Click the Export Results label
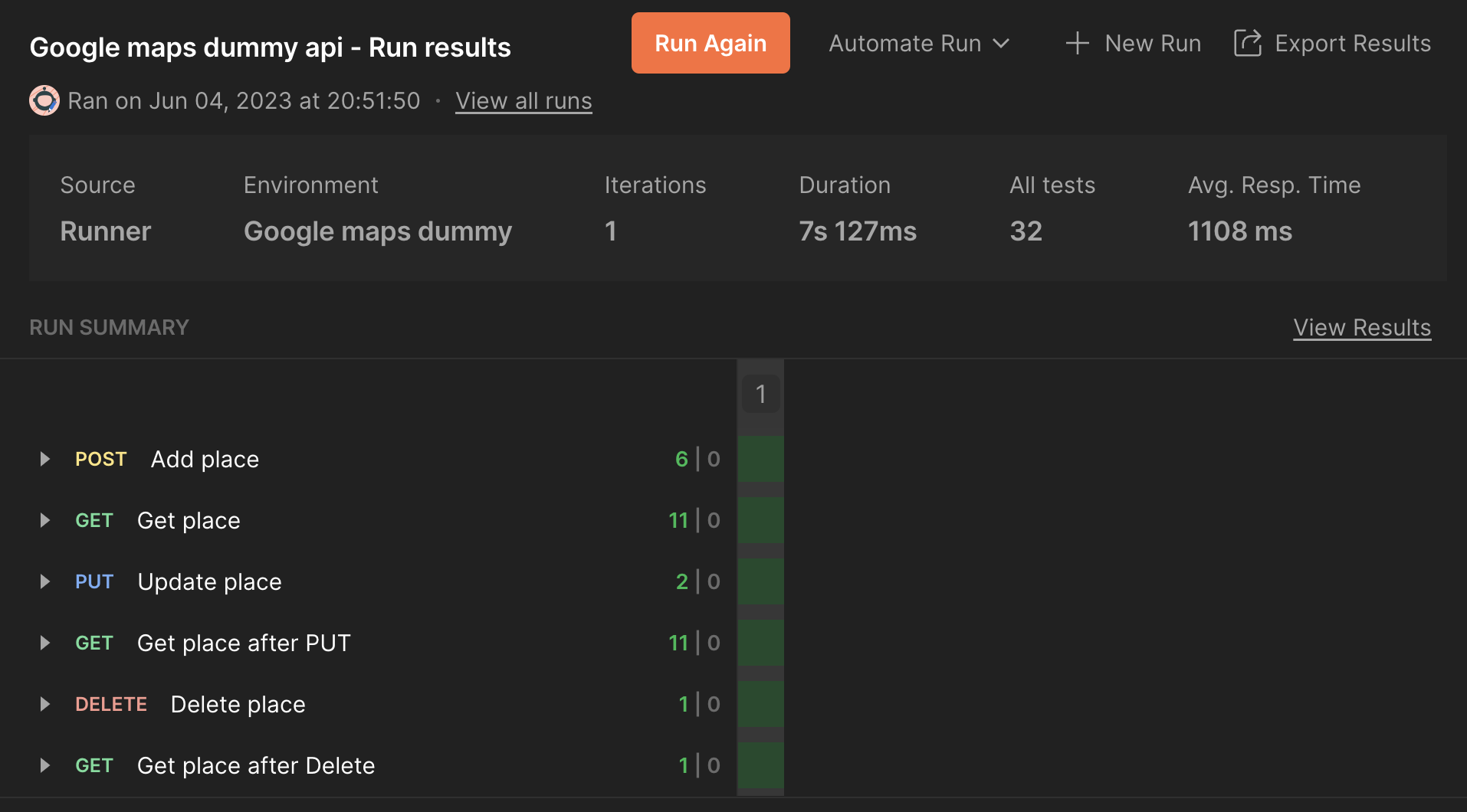Screen dimensions: 1467x812 (1353, 44)
